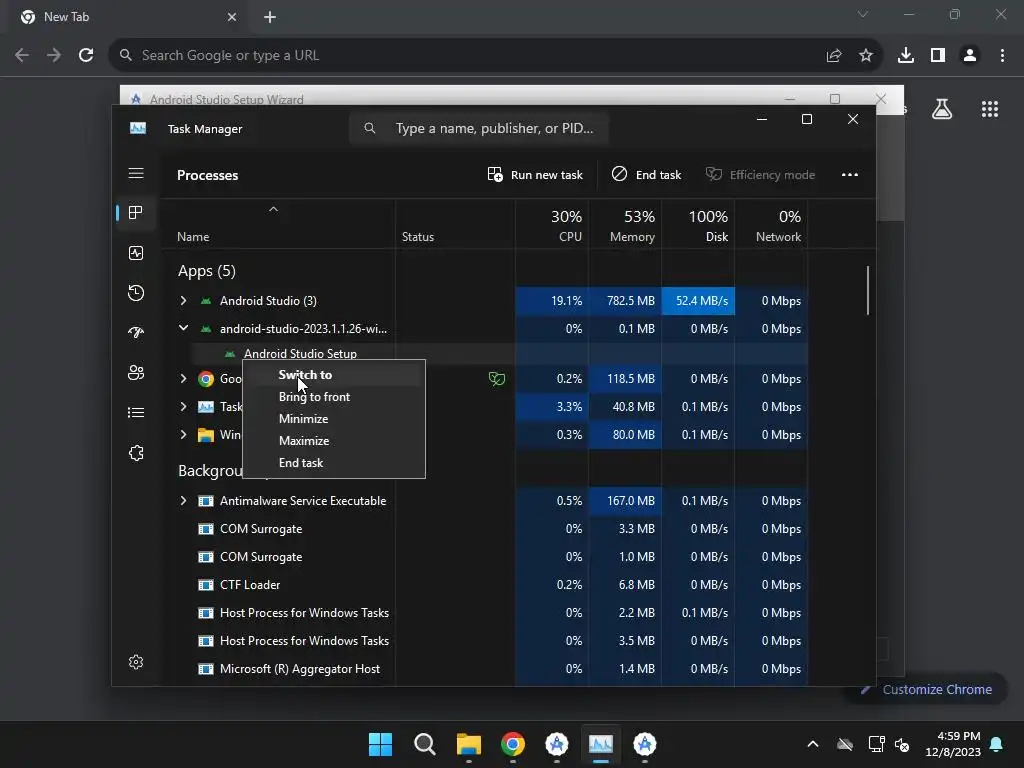Screen dimensions: 1024x768
Task: Expand Google Chrome process group
Action: [x=184, y=379]
